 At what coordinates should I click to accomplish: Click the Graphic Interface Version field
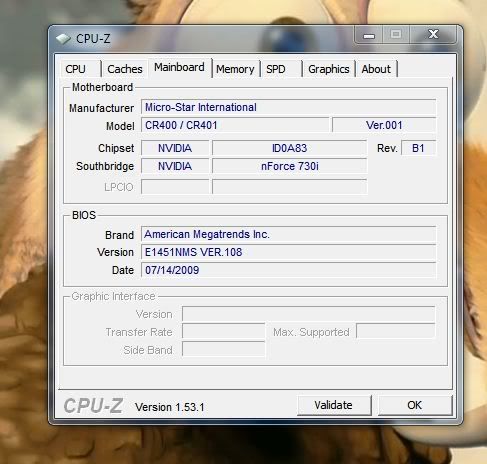pos(309,314)
